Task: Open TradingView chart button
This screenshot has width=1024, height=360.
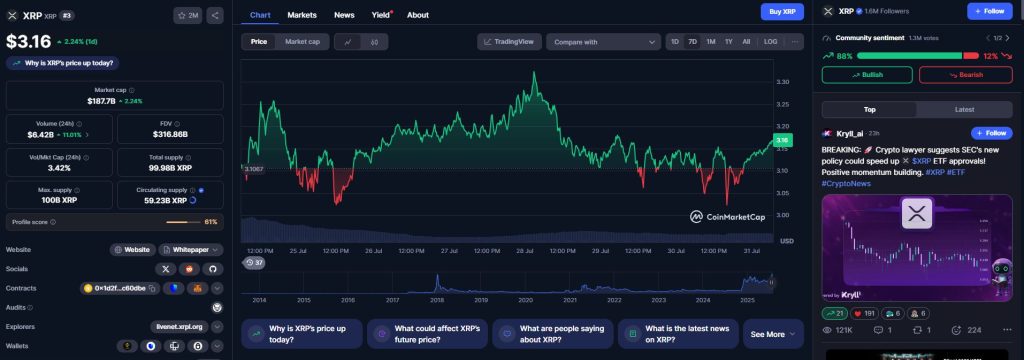Action: (509, 42)
